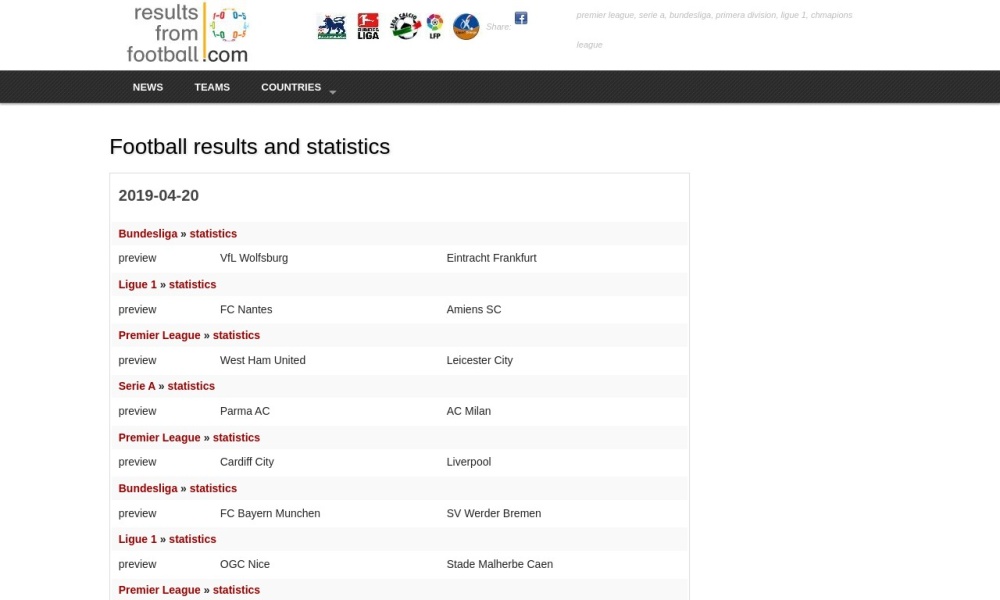
Task: Open the Ligue 1 link above OGC Nice
Action: (x=137, y=539)
